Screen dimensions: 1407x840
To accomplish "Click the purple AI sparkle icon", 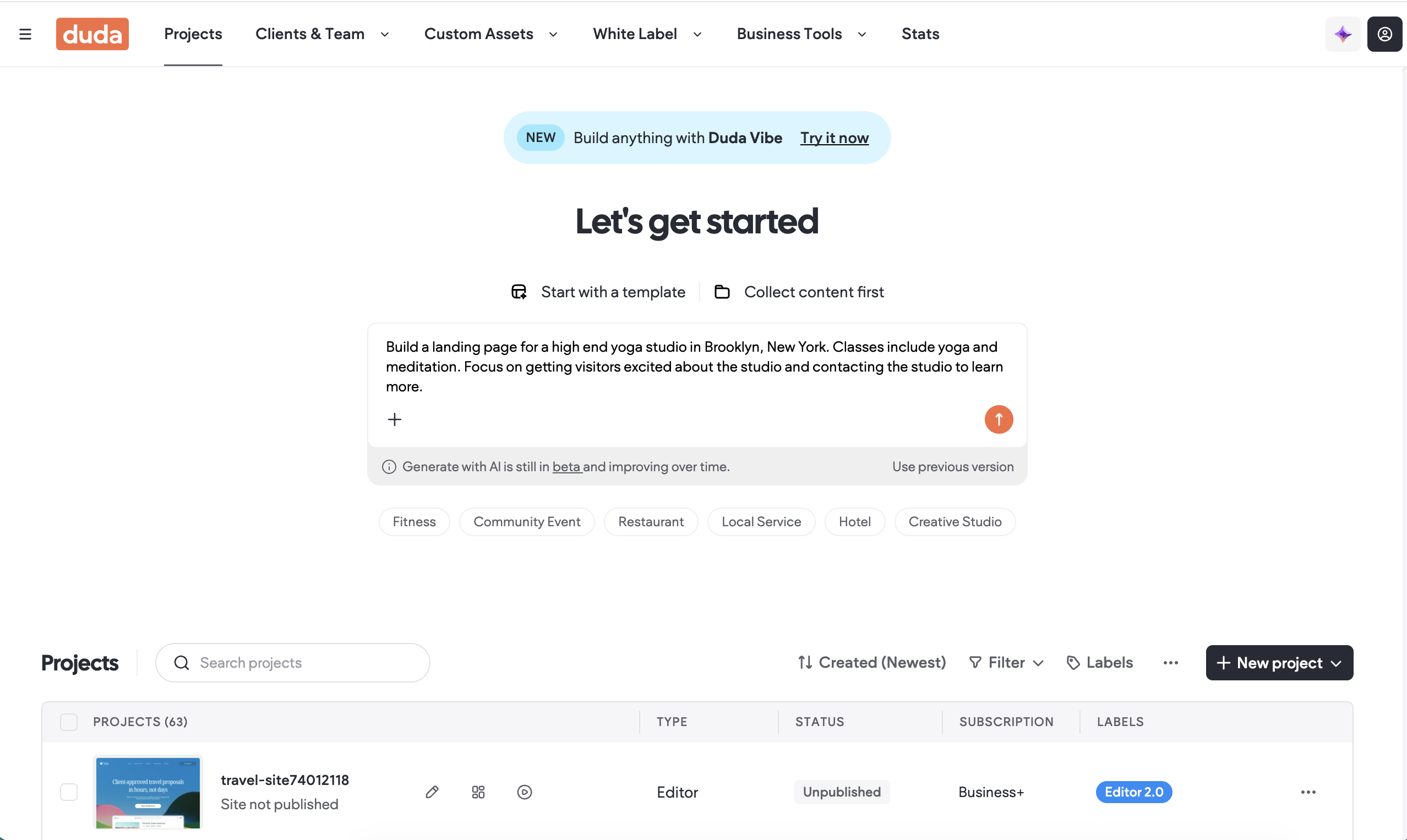I will click(x=1343, y=34).
